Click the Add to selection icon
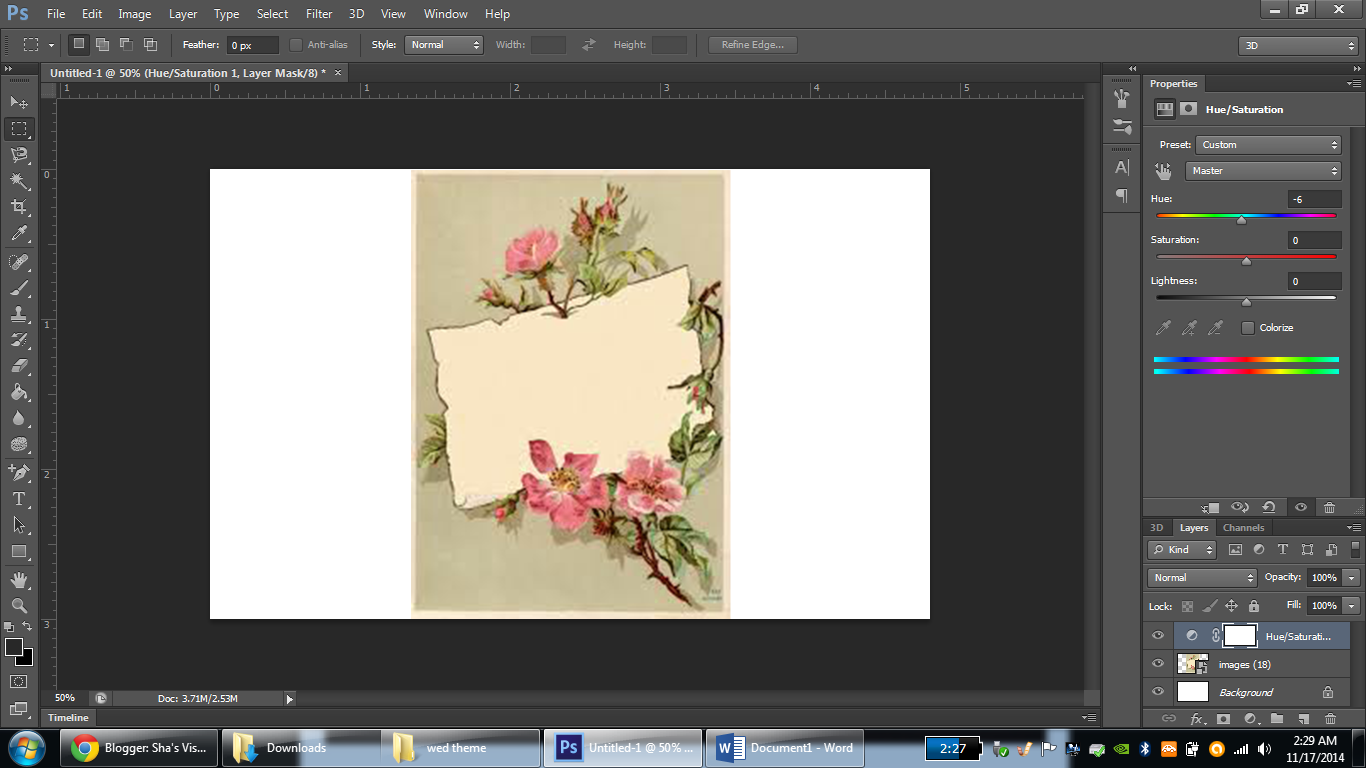1366x768 pixels. point(102,44)
